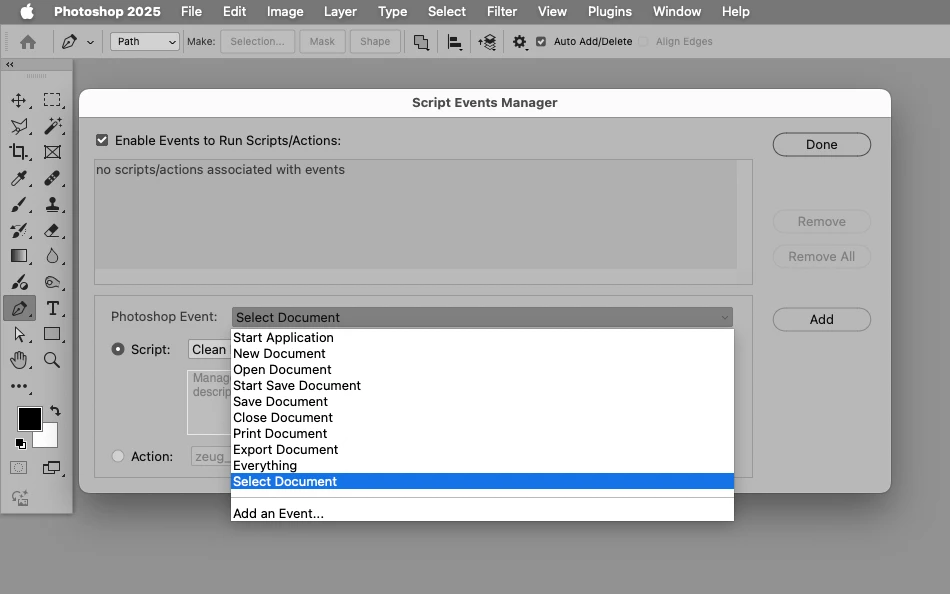Click the Home icon in options bar
Image resolution: width=950 pixels, height=594 pixels.
(28, 42)
